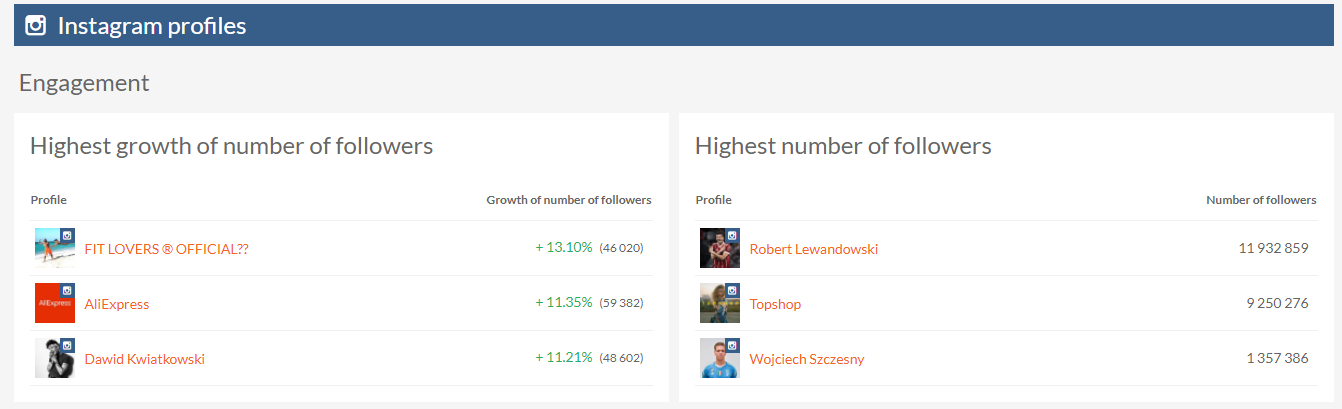Click Dawid Kwiatkowski profile photo
Image resolution: width=1342 pixels, height=409 pixels.
[x=52, y=359]
